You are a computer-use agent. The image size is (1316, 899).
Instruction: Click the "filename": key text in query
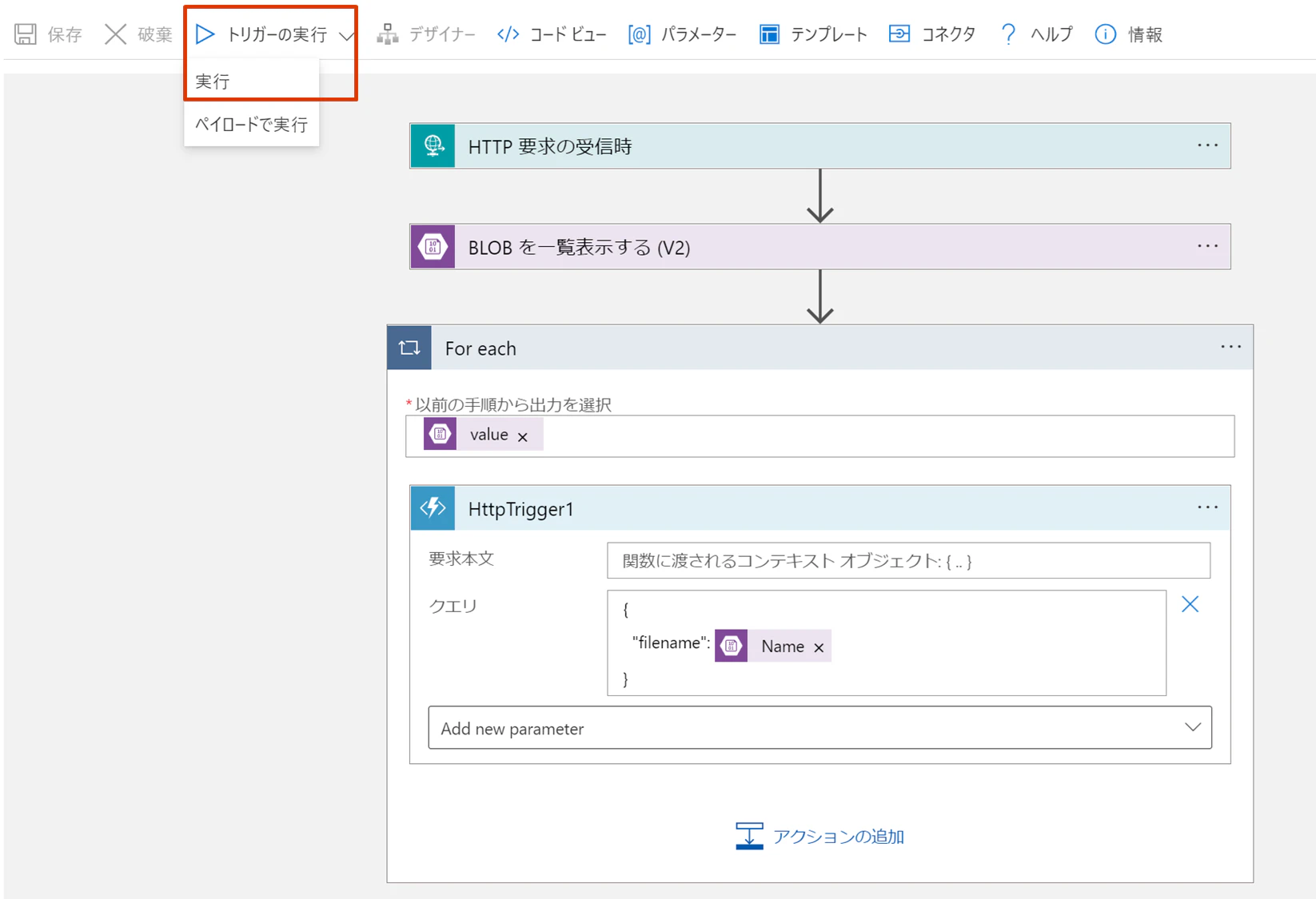pos(671,642)
